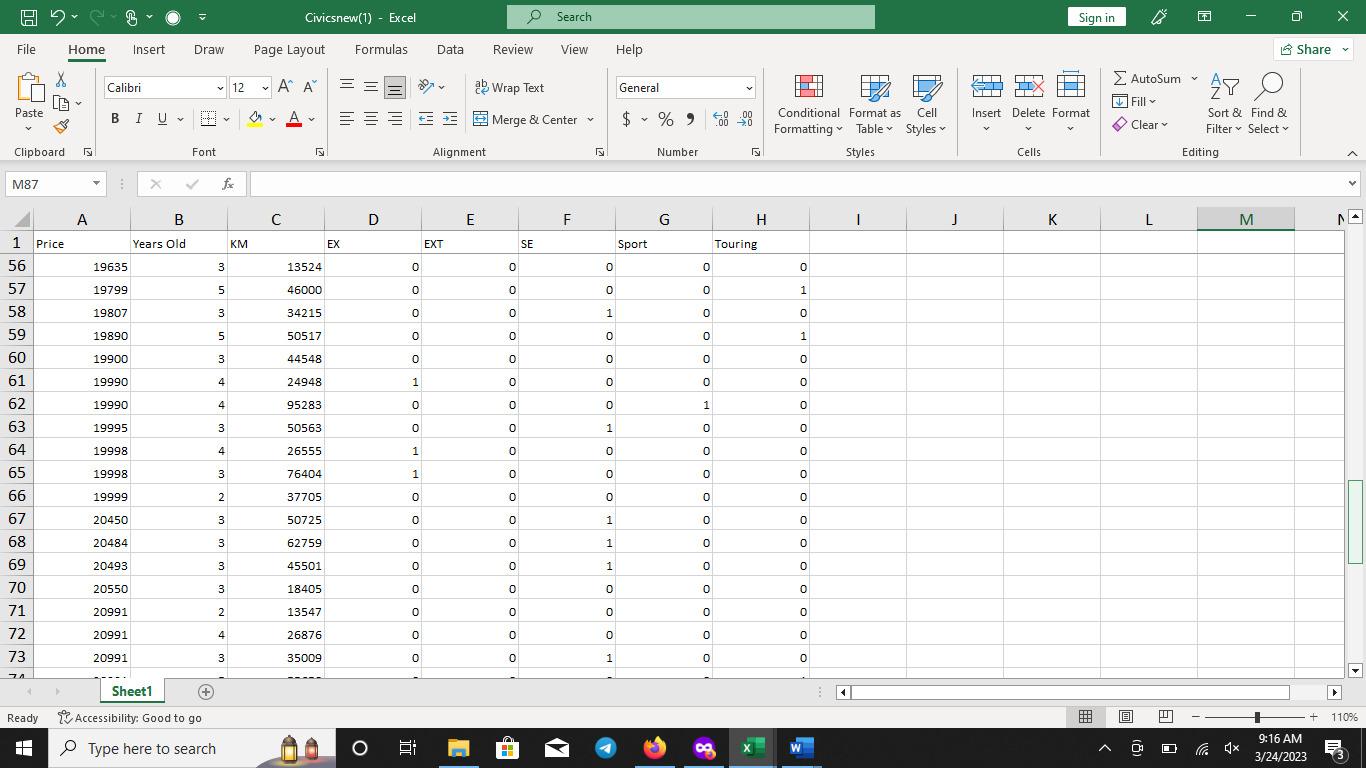Open the Name Box dropdown arrow
1366x768 pixels.
(x=96, y=184)
